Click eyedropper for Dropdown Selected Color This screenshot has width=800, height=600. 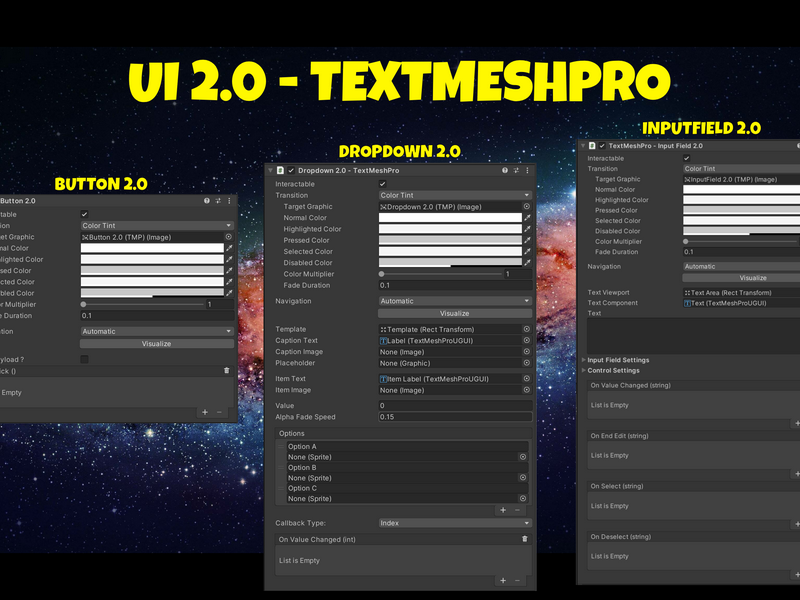(x=527, y=252)
